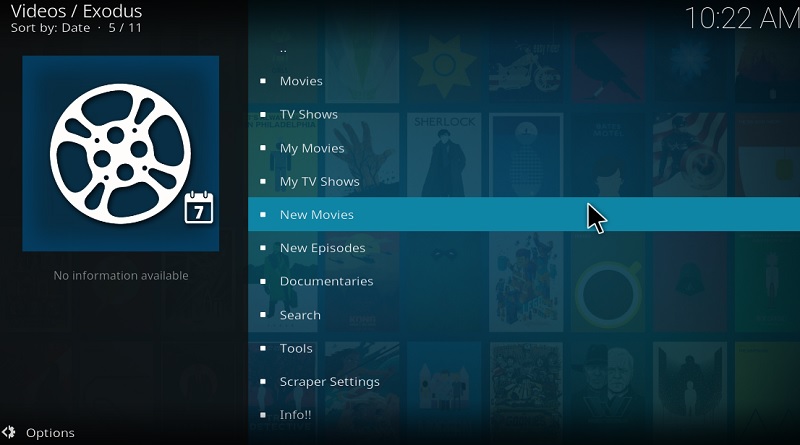
Task: Click the bullet icon beside New Movies
Action: point(263,214)
